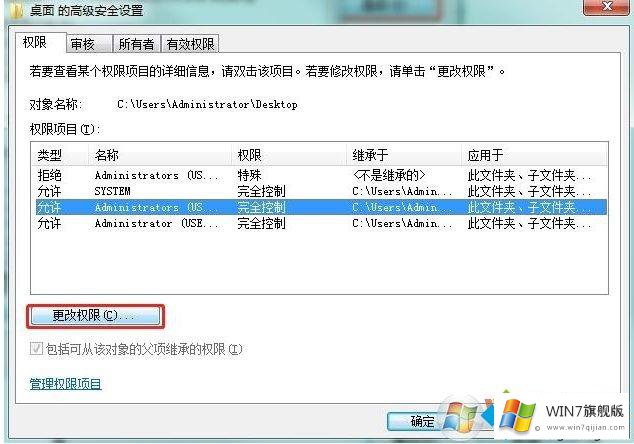Sort by the 名称 column header
634x444 pixels.
(x=160, y=154)
